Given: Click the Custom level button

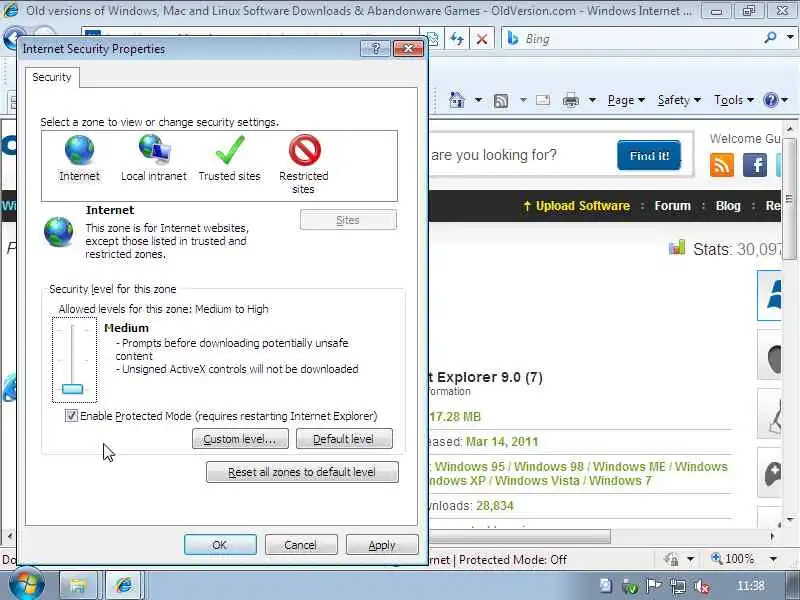Looking at the screenshot, I should coord(240,439).
